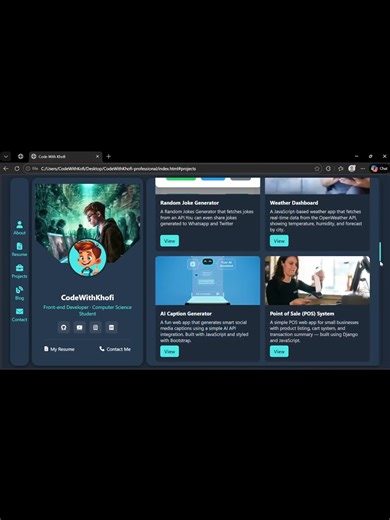Screen dimensions: 390x520
Task: Click the Point of Sale project image
Action: 317,280
